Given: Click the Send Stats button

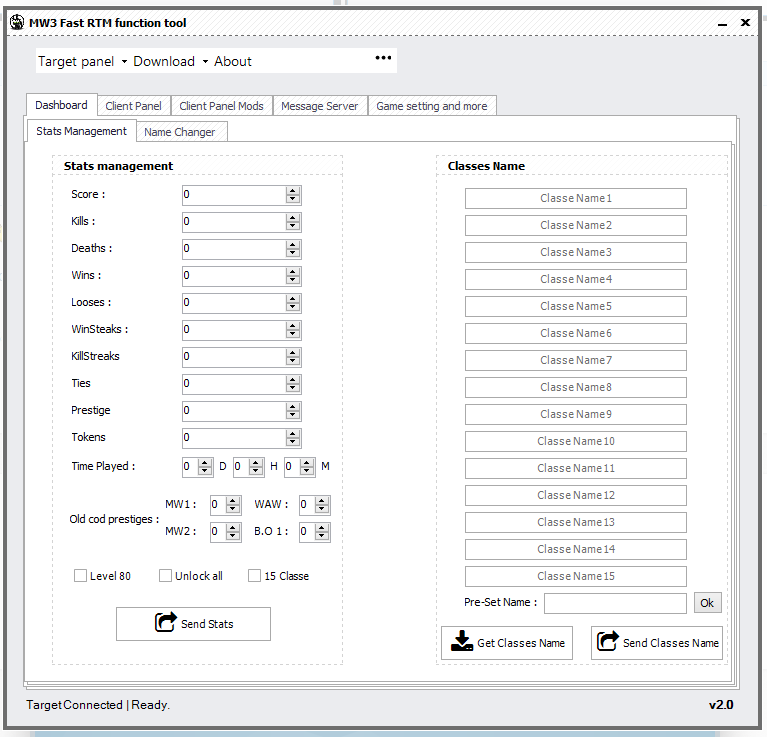Looking at the screenshot, I should tap(193, 624).
